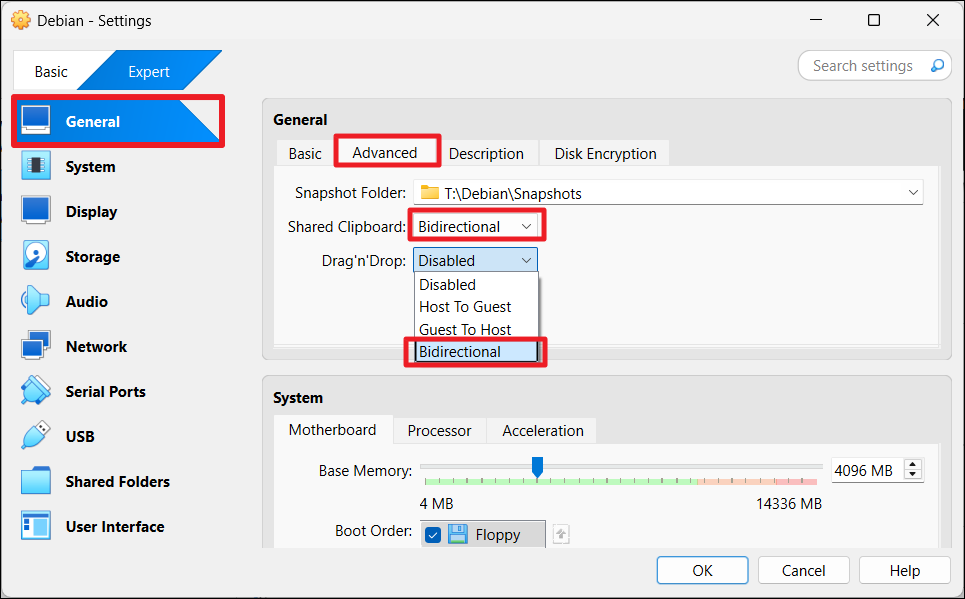
Task: Open the Motherboard tab
Action: click(x=332, y=429)
